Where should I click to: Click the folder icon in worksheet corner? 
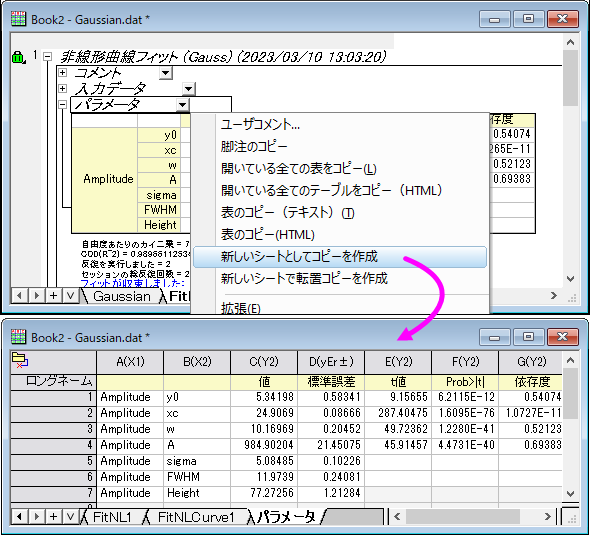tap(20, 360)
